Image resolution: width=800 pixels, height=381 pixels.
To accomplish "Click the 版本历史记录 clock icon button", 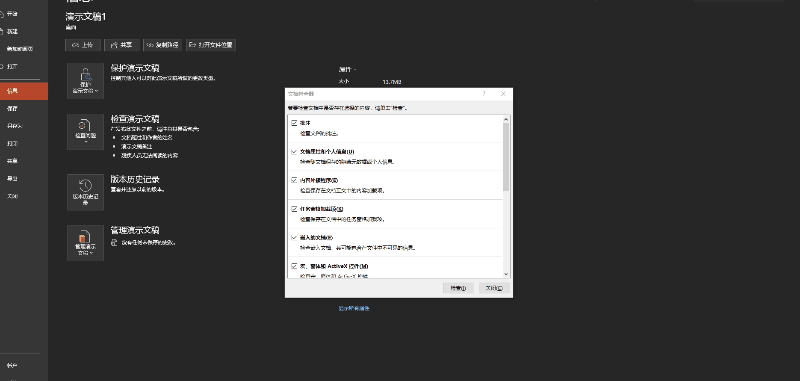I will 85,192.
